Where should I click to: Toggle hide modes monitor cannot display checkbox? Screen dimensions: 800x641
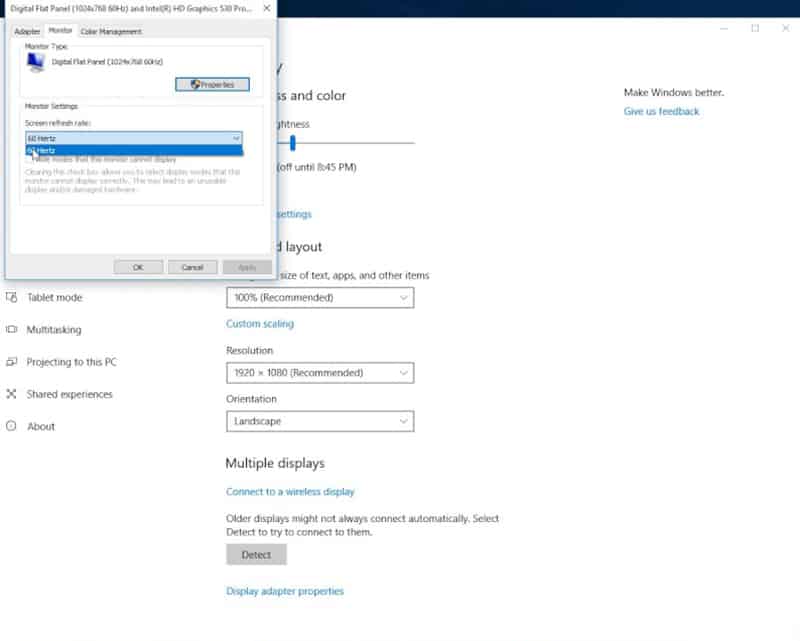pyautogui.click(x=29, y=159)
